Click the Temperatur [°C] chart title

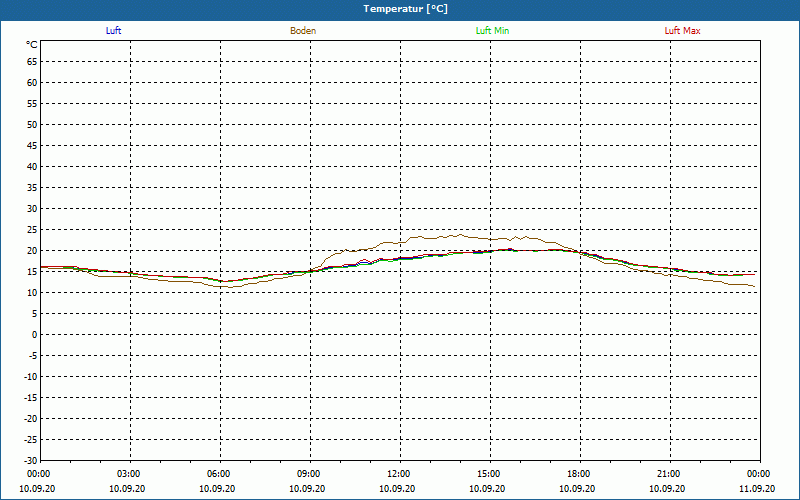pyautogui.click(x=406, y=9)
